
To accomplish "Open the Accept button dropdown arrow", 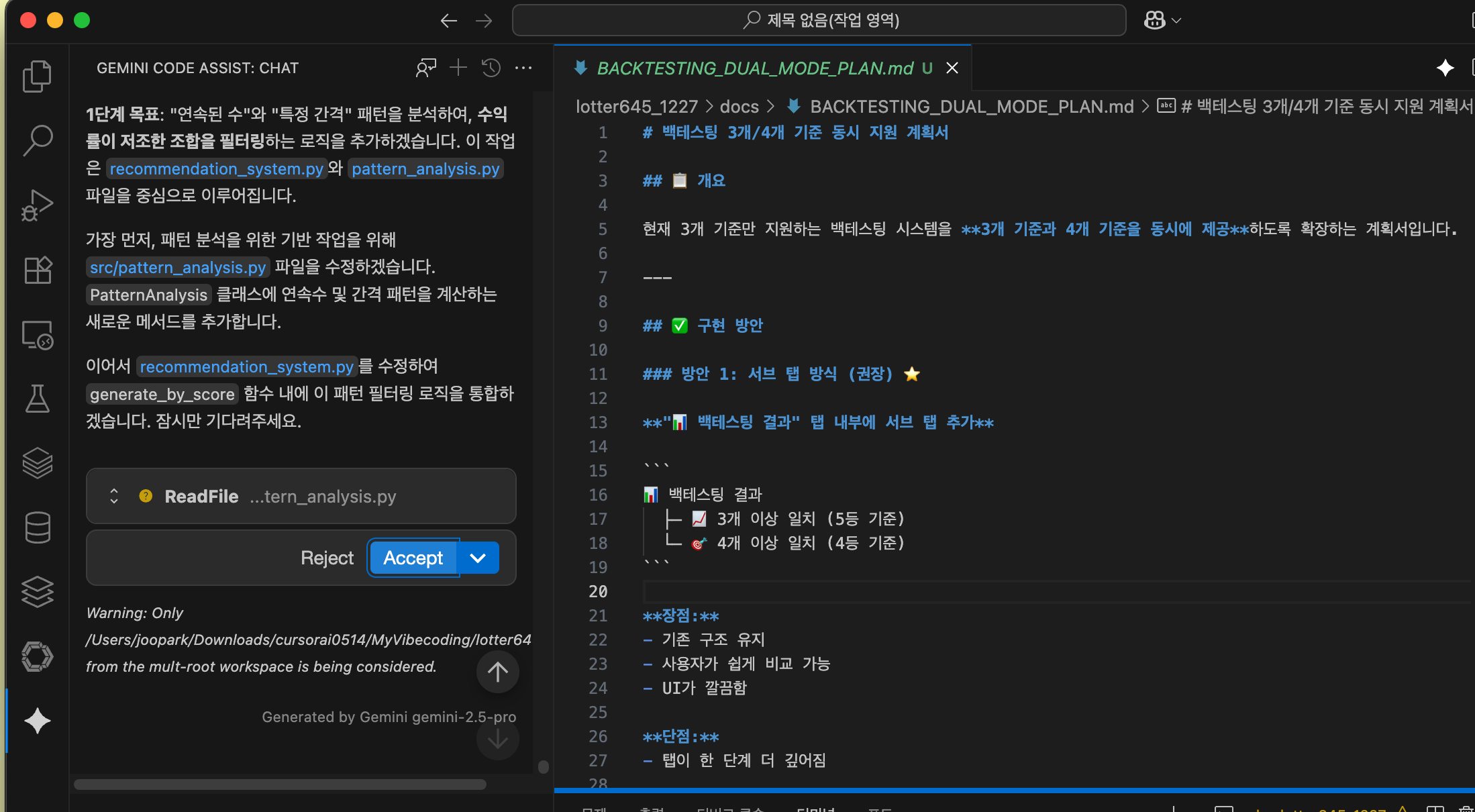I will tap(478, 558).
